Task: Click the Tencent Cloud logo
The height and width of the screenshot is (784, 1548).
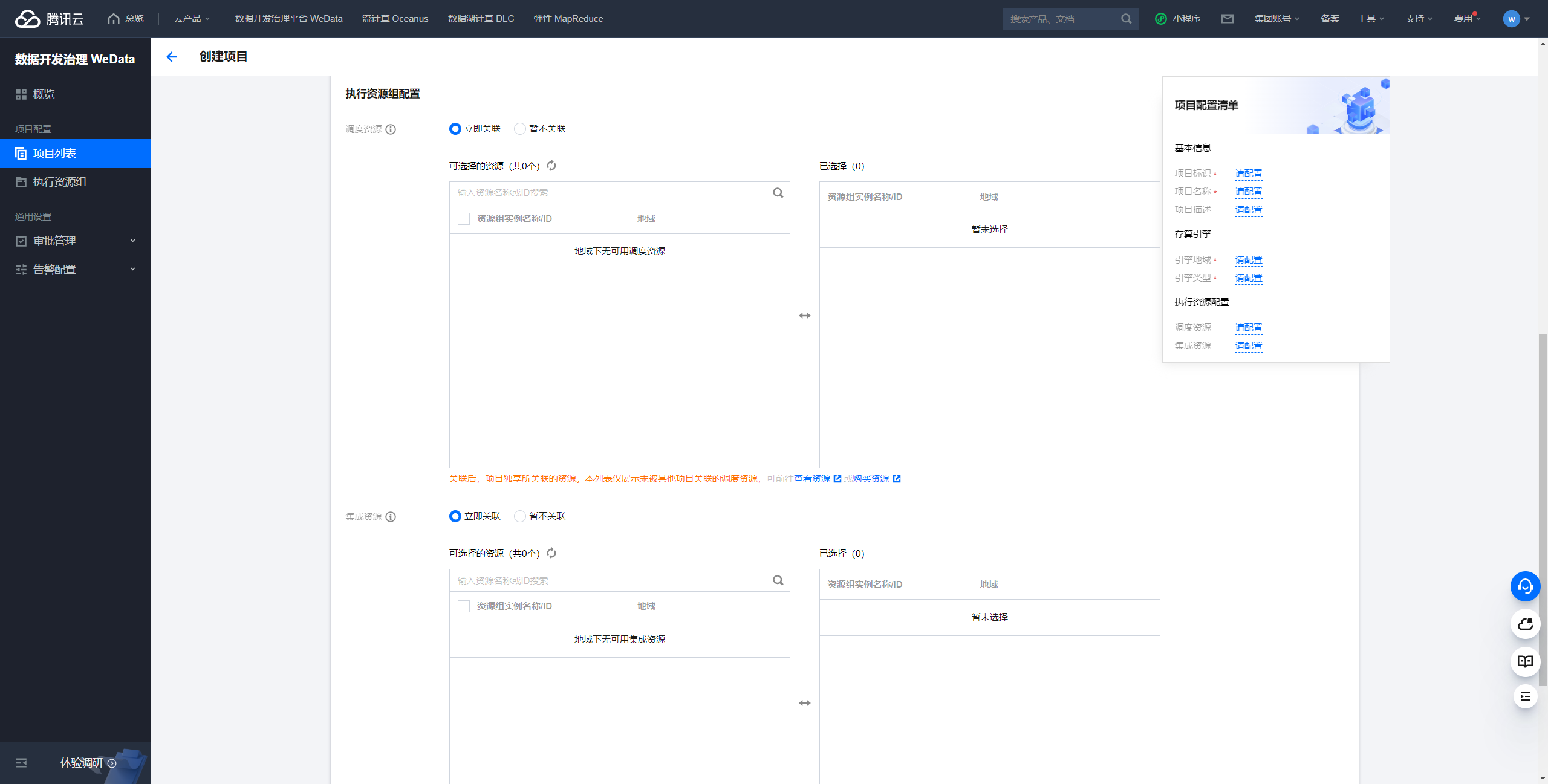Action: point(49,19)
